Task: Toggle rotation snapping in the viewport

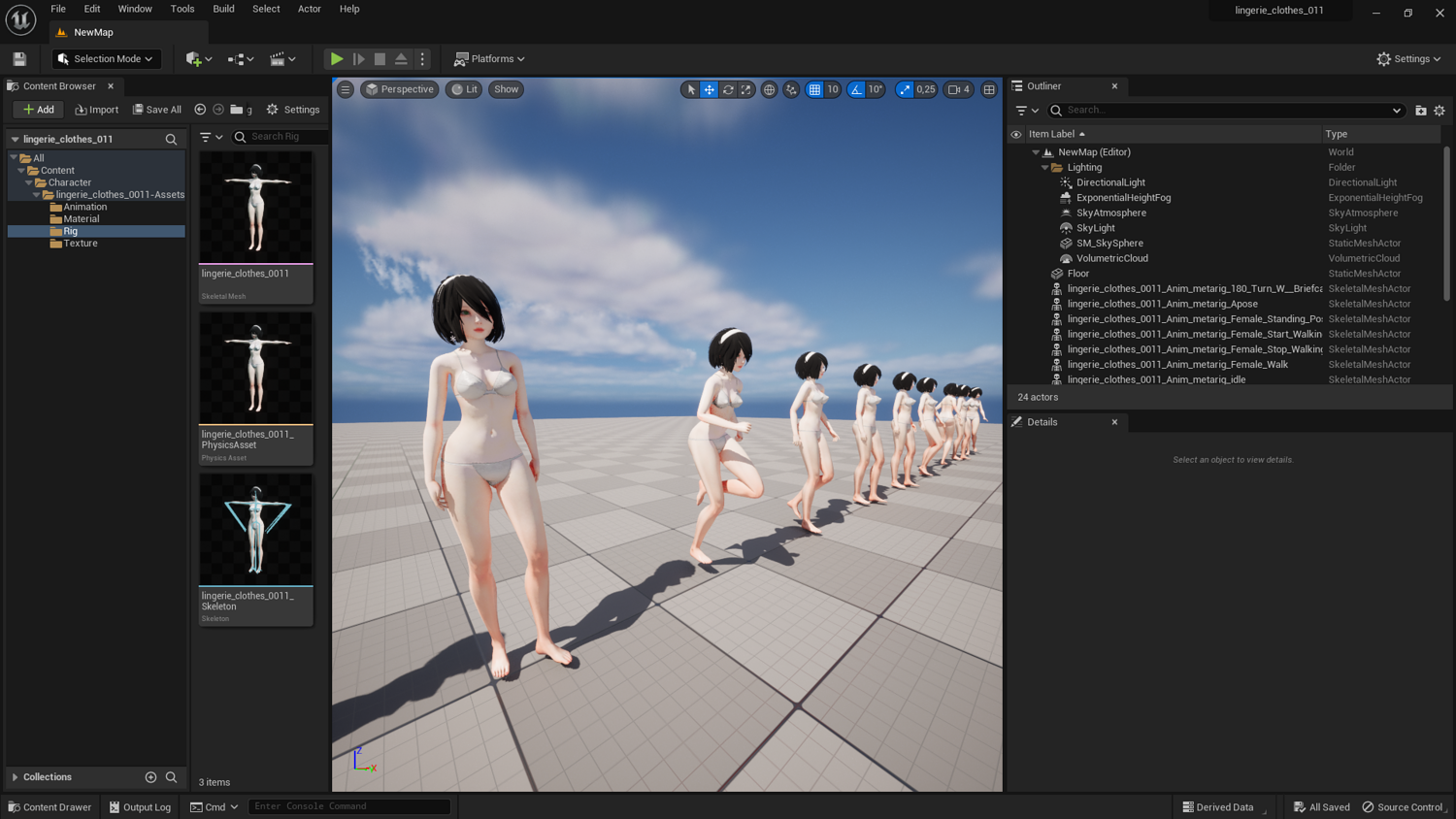Action: (x=856, y=89)
